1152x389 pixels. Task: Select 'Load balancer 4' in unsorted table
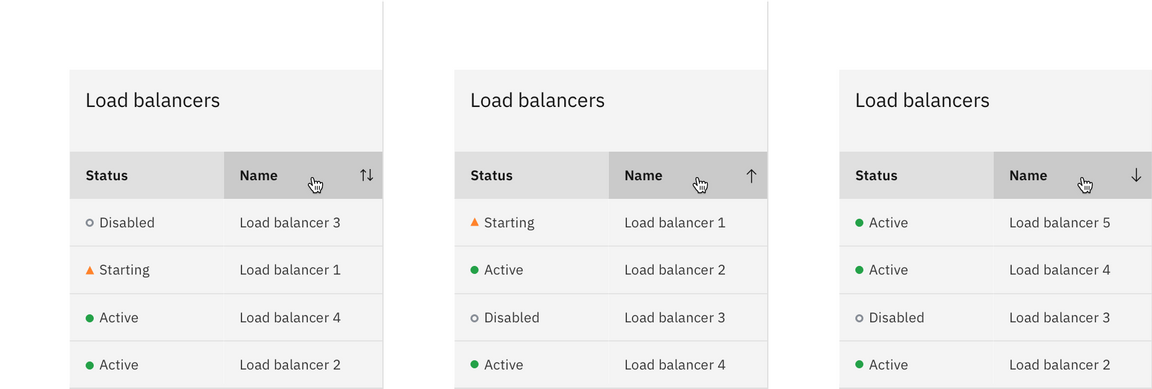[x=290, y=318]
